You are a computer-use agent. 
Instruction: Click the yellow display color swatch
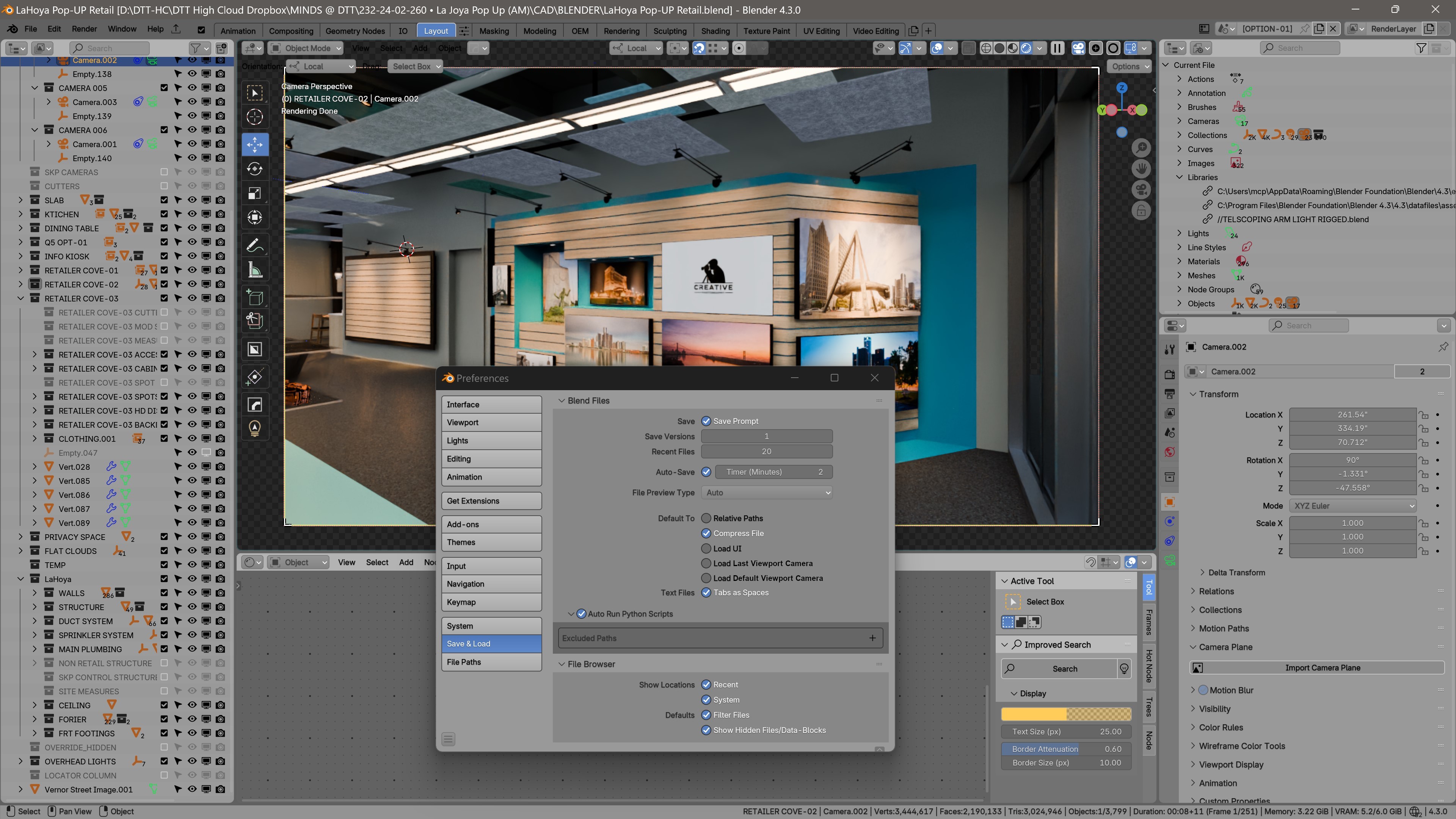(1066, 714)
